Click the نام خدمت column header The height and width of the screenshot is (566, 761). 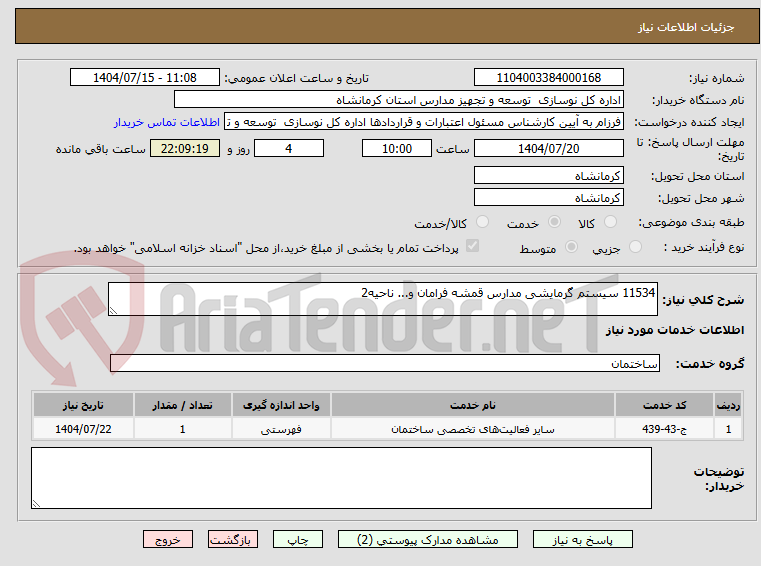[x=473, y=405]
